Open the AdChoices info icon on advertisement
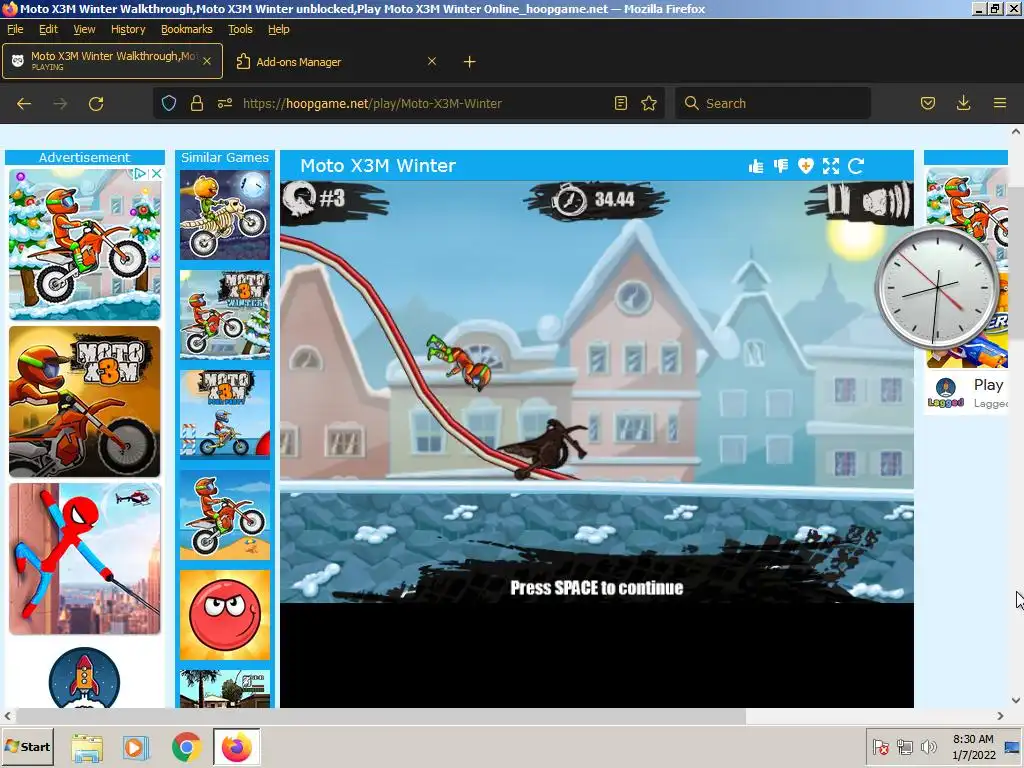The image size is (1024, 768). (x=140, y=174)
